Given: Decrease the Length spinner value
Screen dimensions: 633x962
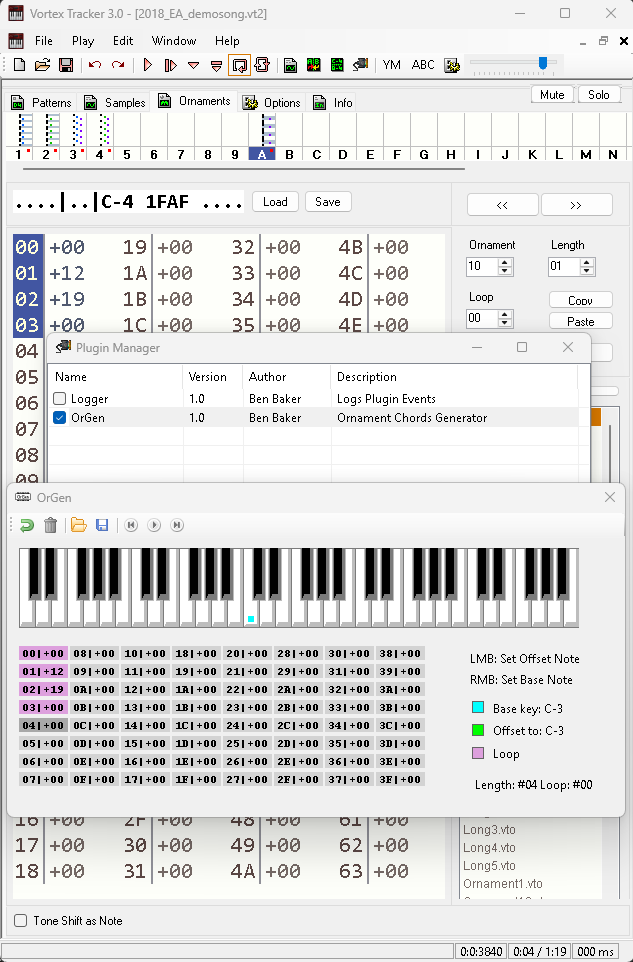Looking at the screenshot, I should (587, 271).
